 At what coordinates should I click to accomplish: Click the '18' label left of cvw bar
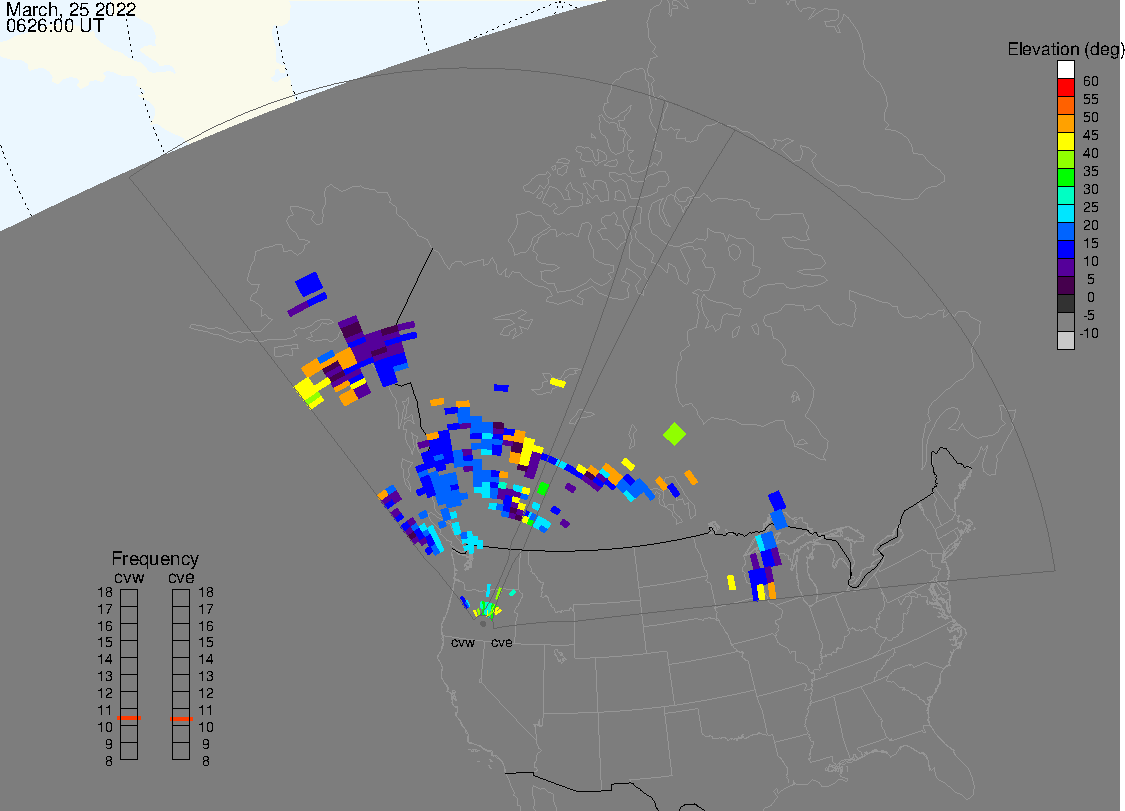(x=105, y=592)
